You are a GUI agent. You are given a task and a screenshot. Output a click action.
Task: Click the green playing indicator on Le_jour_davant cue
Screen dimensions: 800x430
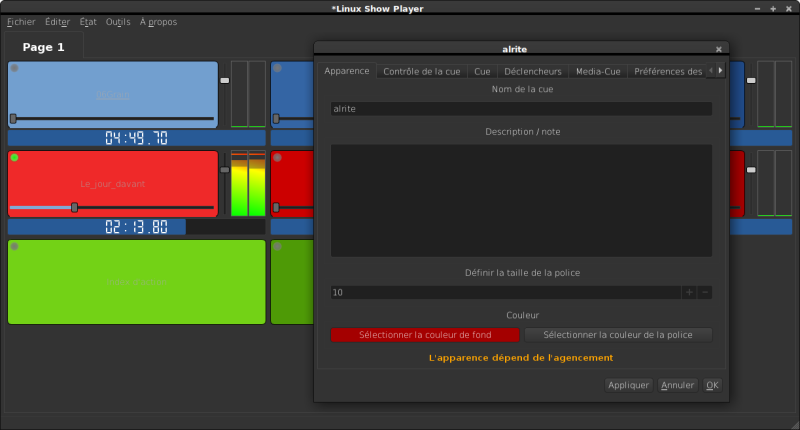point(15,158)
